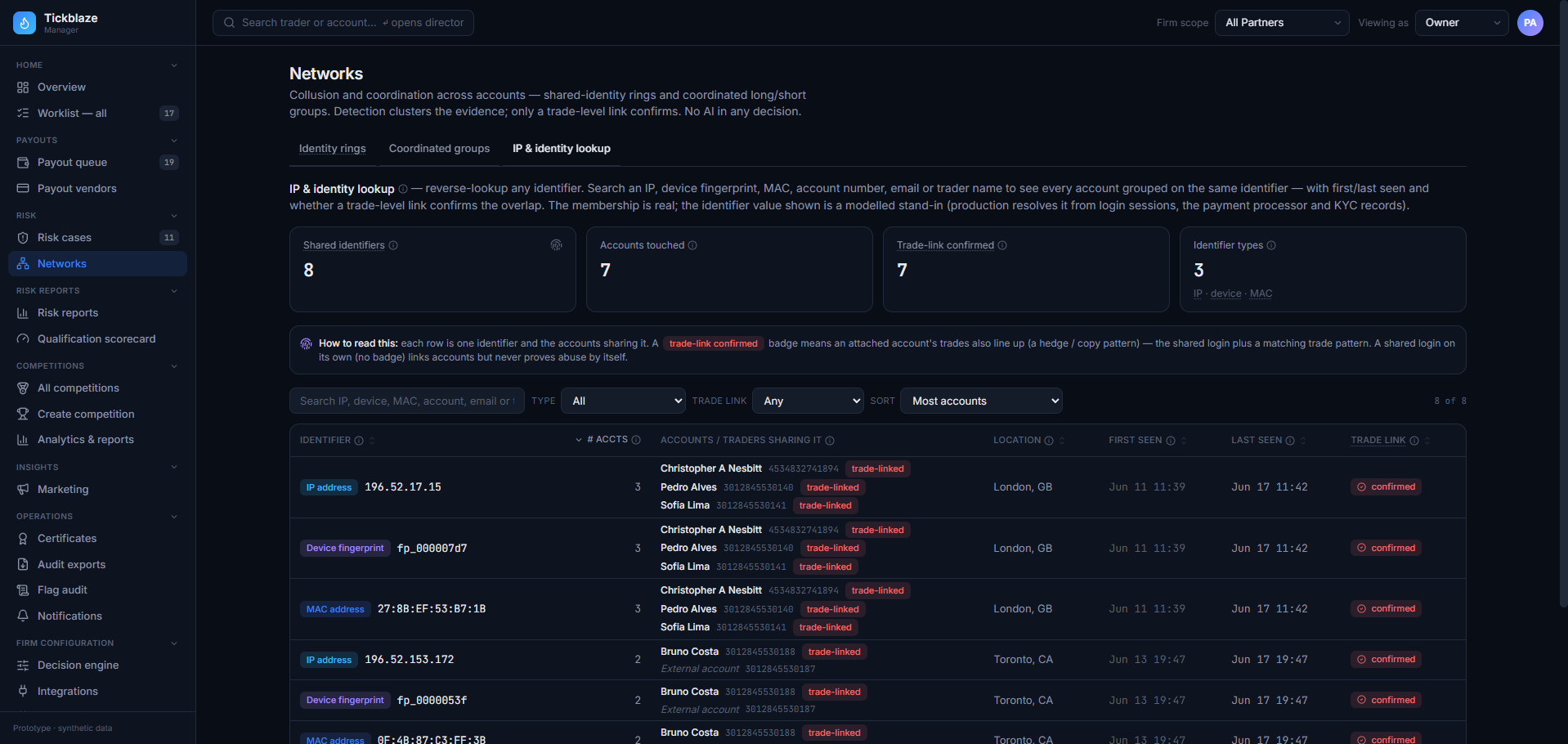1568x744 pixels.
Task: Switch to Identity rings tab
Action: coord(333,149)
